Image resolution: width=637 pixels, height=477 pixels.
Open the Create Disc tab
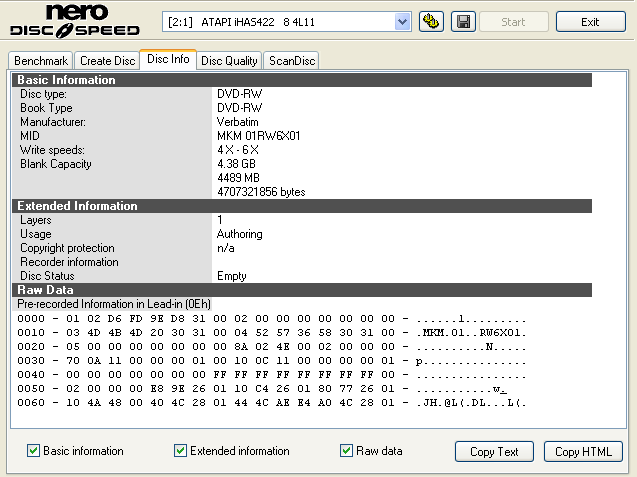107,61
